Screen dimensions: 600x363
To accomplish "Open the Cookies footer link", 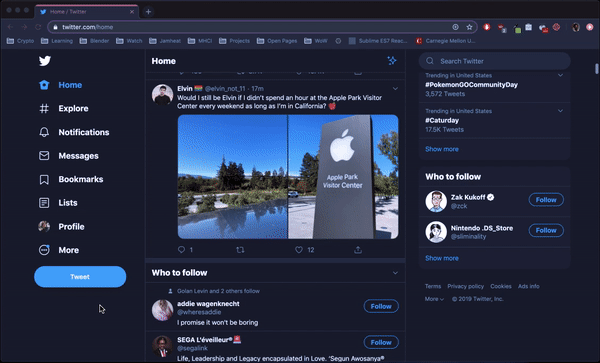I will pyautogui.click(x=501, y=286).
